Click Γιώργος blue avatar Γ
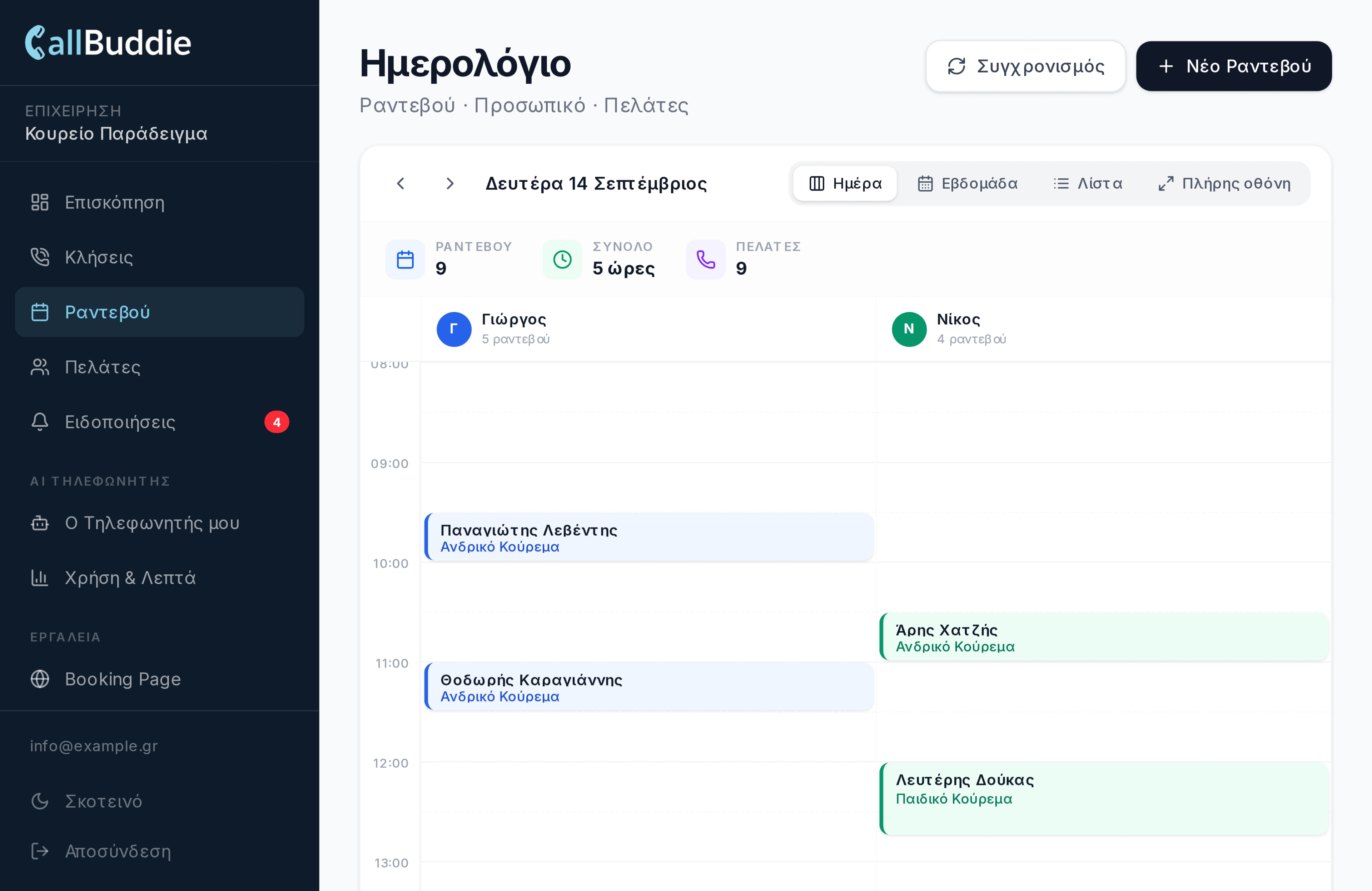The height and width of the screenshot is (891, 1372). tap(454, 329)
